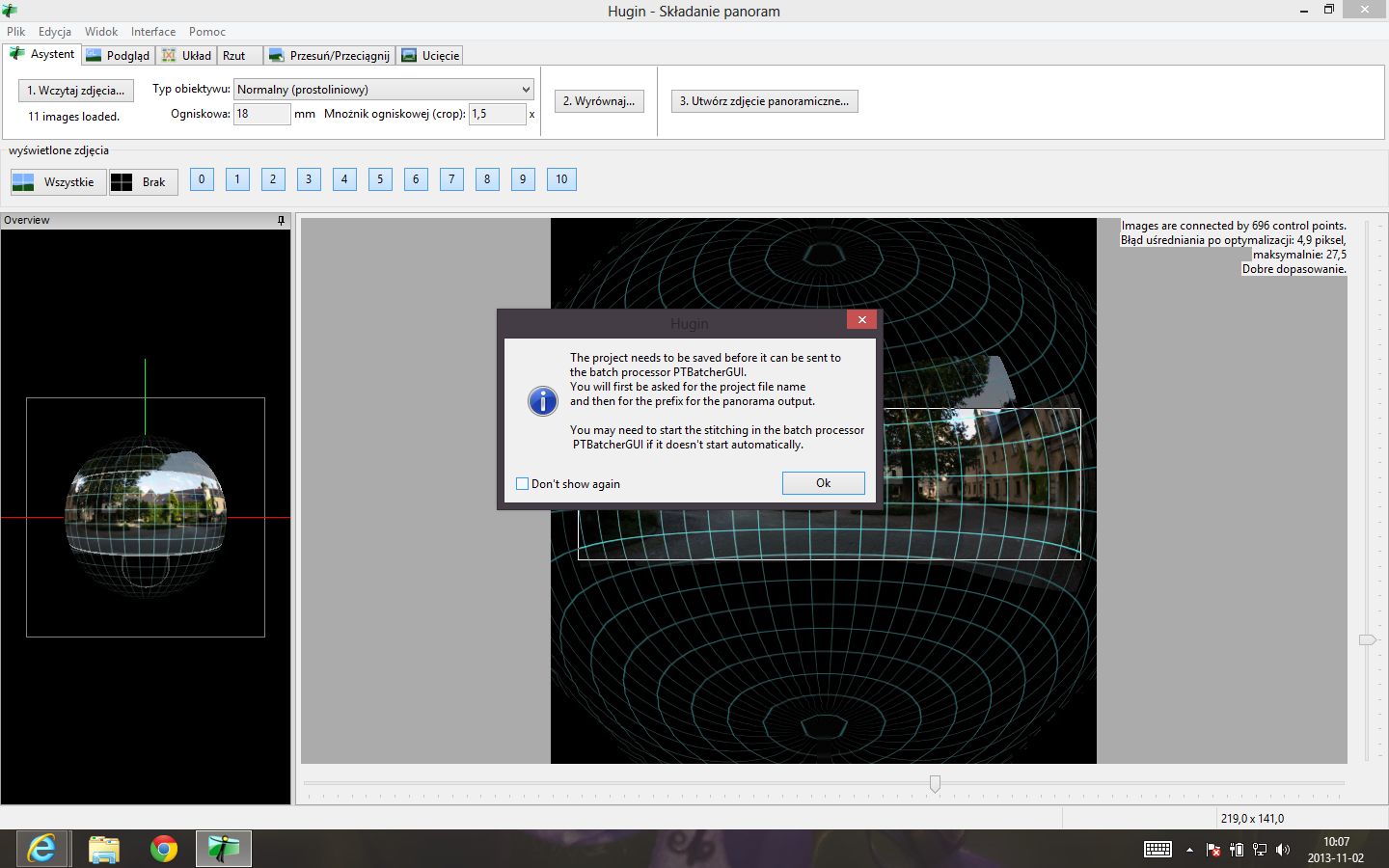The image size is (1389, 868).
Task: Open the Plik menu
Action: 16,32
